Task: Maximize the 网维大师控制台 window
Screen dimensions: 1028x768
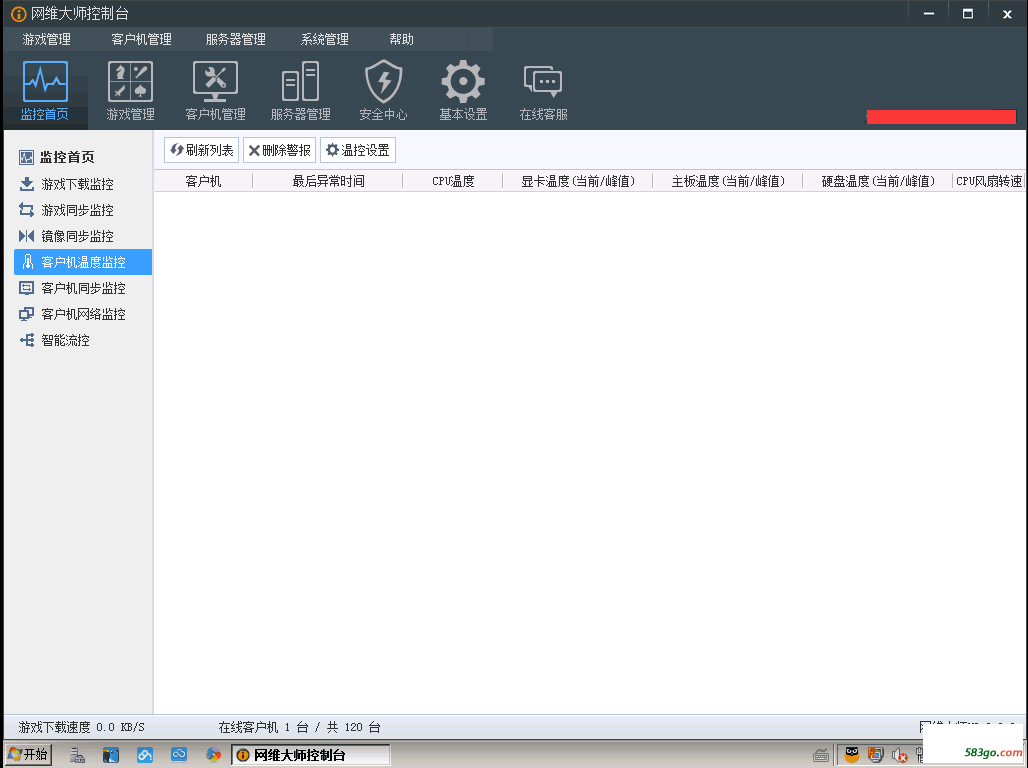Action: point(968,14)
